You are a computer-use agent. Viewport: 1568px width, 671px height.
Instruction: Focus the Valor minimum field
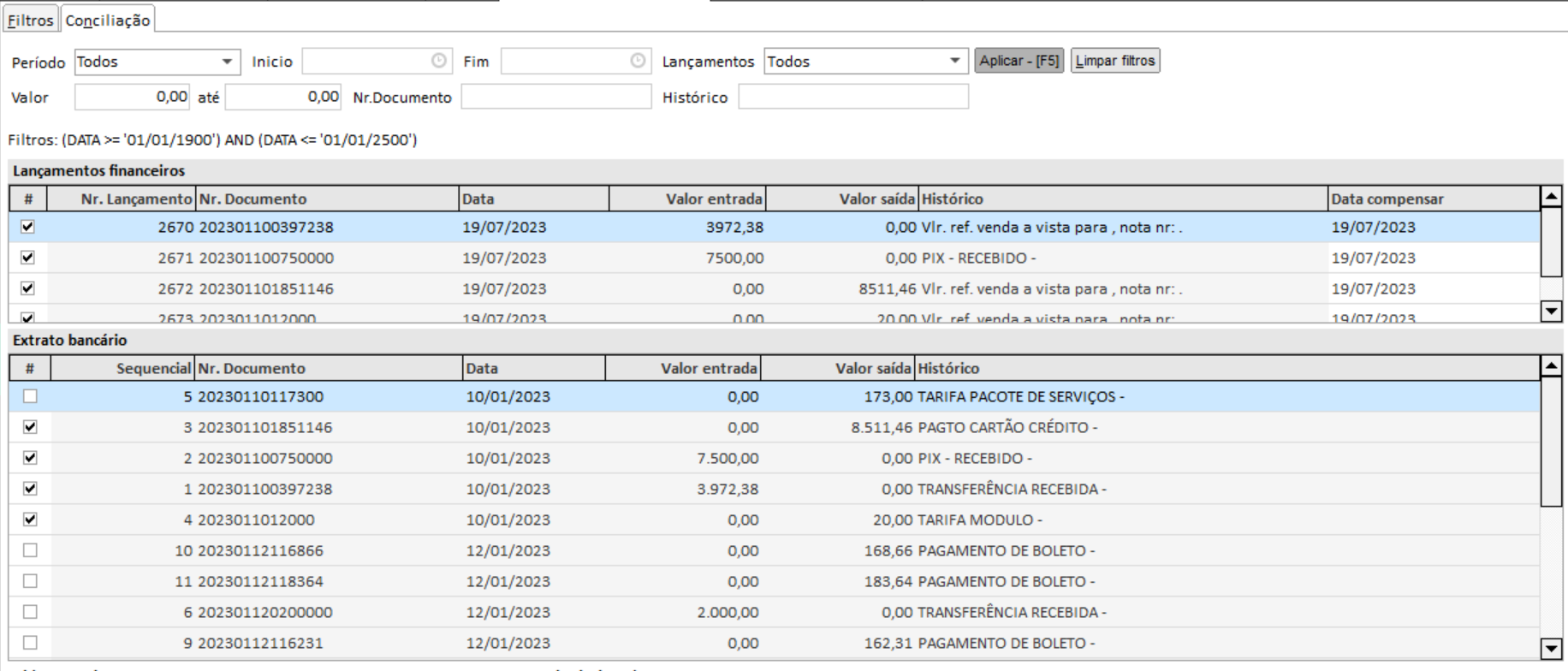(x=133, y=97)
